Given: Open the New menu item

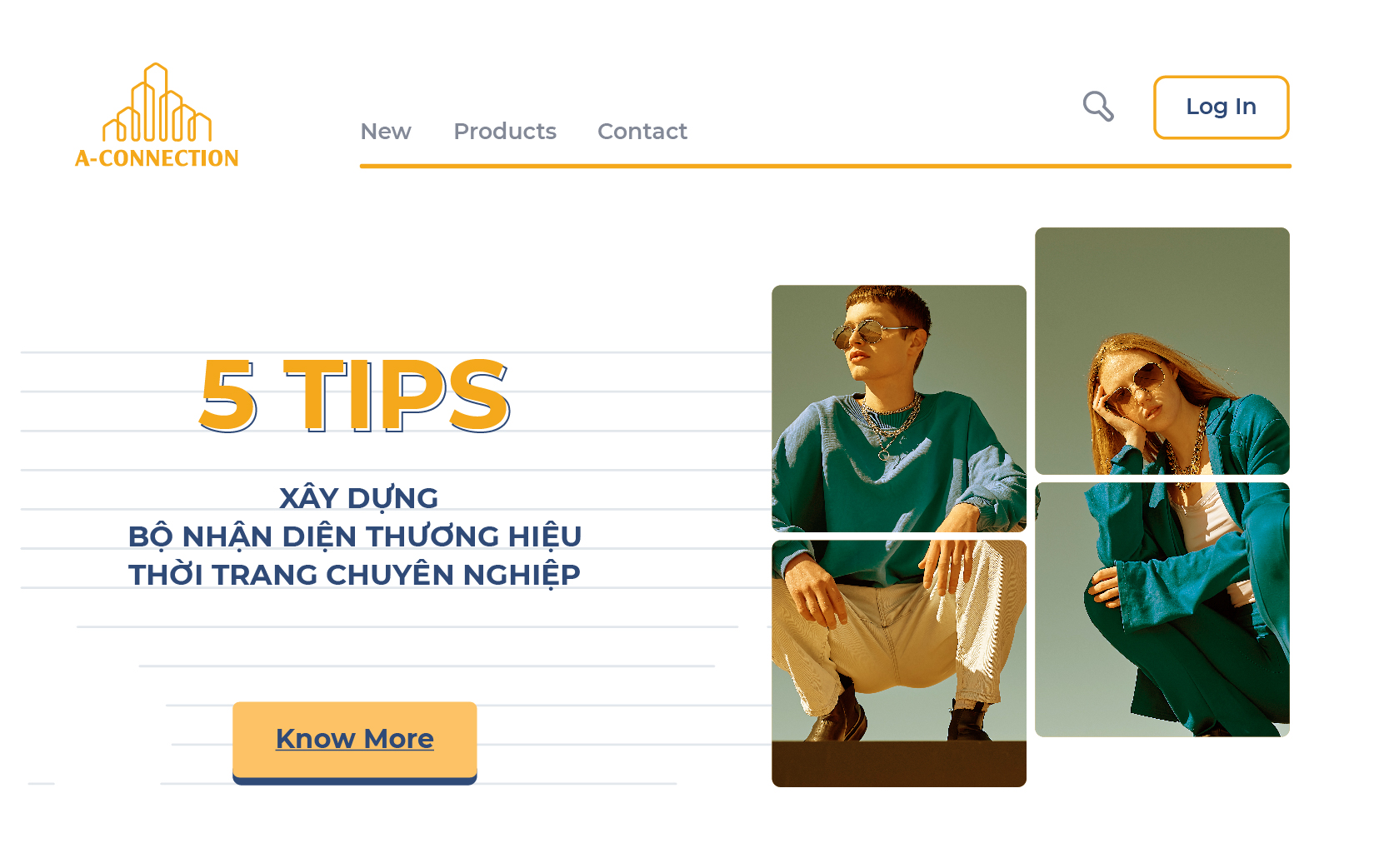Looking at the screenshot, I should (x=386, y=132).
